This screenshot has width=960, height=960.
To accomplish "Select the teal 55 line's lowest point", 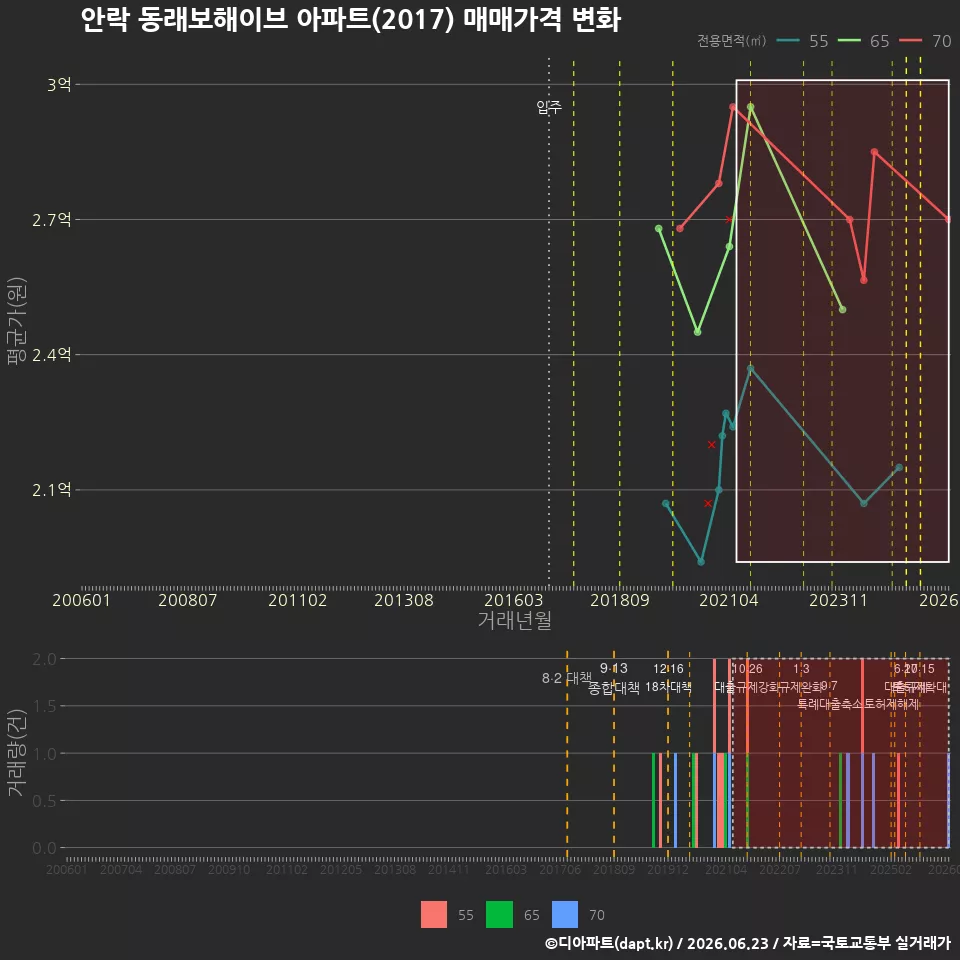I will click(x=701, y=561).
